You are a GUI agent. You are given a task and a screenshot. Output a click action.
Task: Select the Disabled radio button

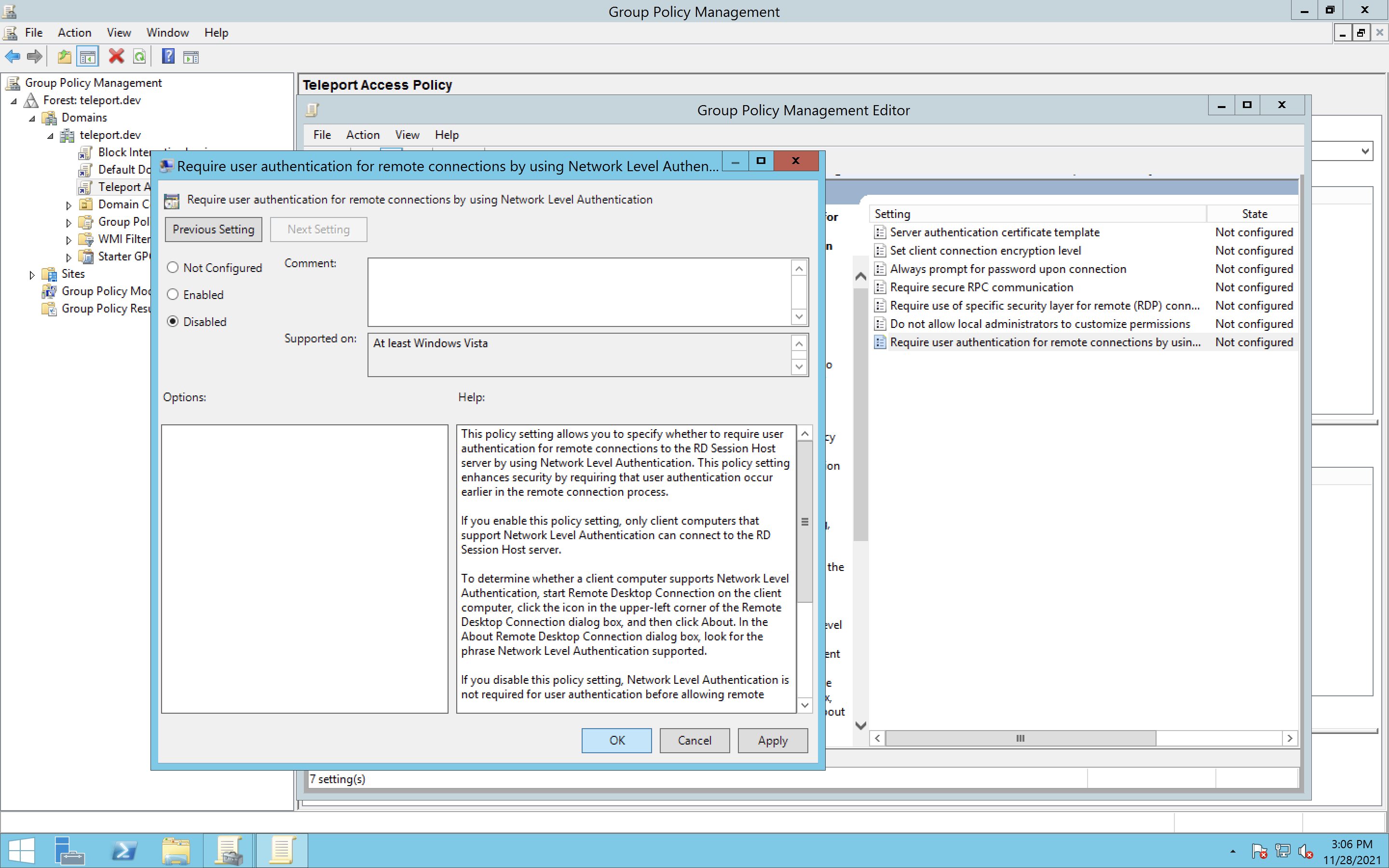click(x=173, y=322)
